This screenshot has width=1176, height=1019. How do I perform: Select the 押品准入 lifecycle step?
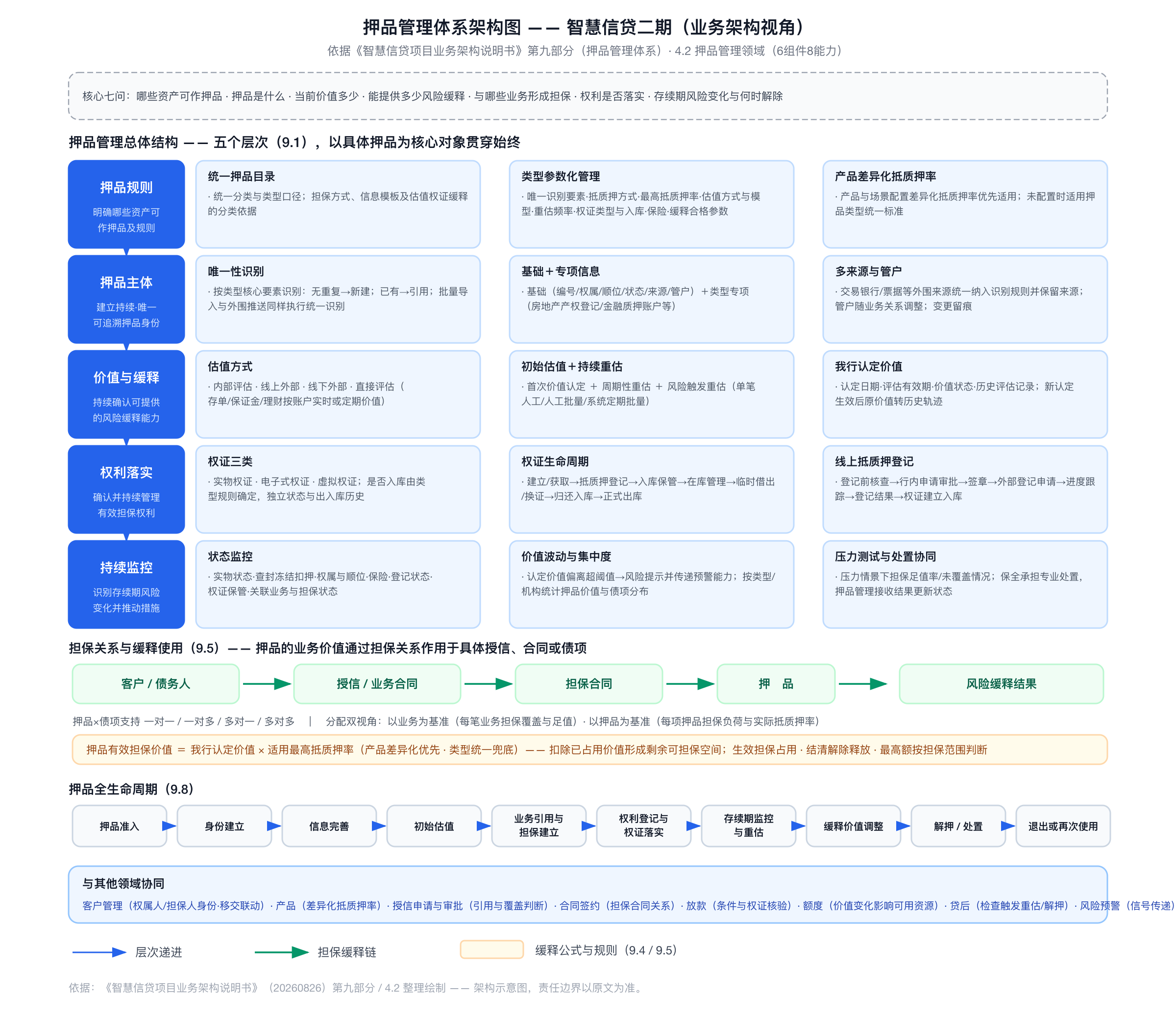click(x=120, y=825)
